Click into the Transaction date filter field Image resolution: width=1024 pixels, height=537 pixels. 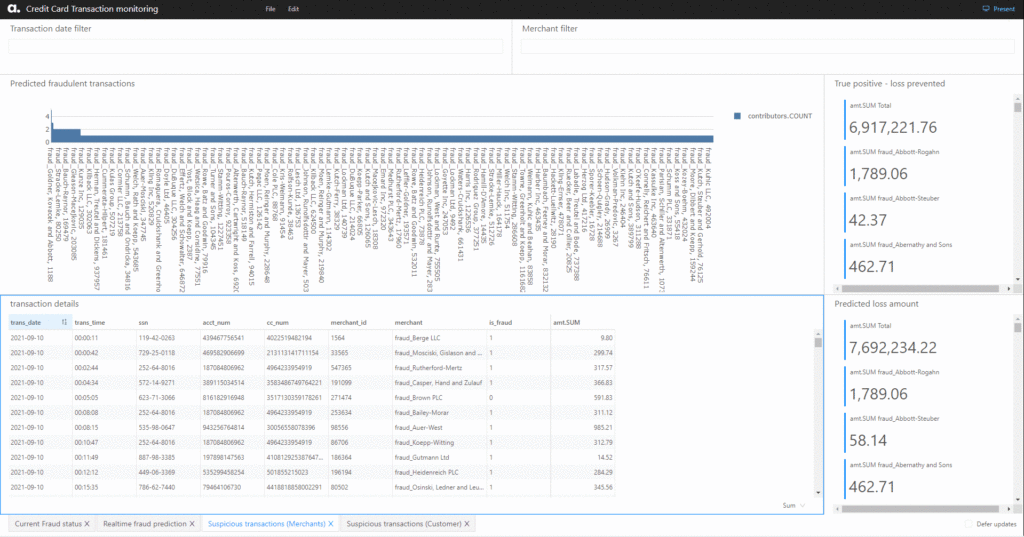pos(255,46)
